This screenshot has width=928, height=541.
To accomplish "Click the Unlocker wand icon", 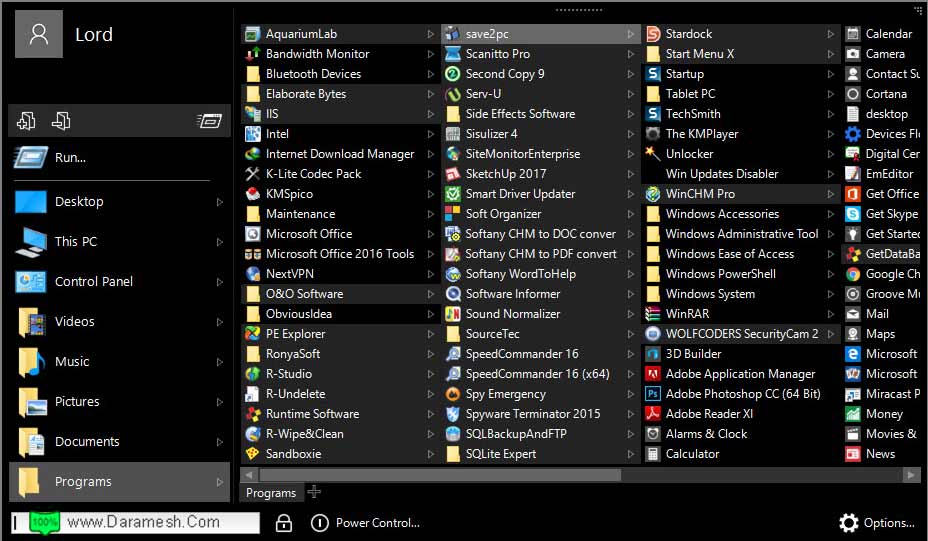I will [x=653, y=154].
